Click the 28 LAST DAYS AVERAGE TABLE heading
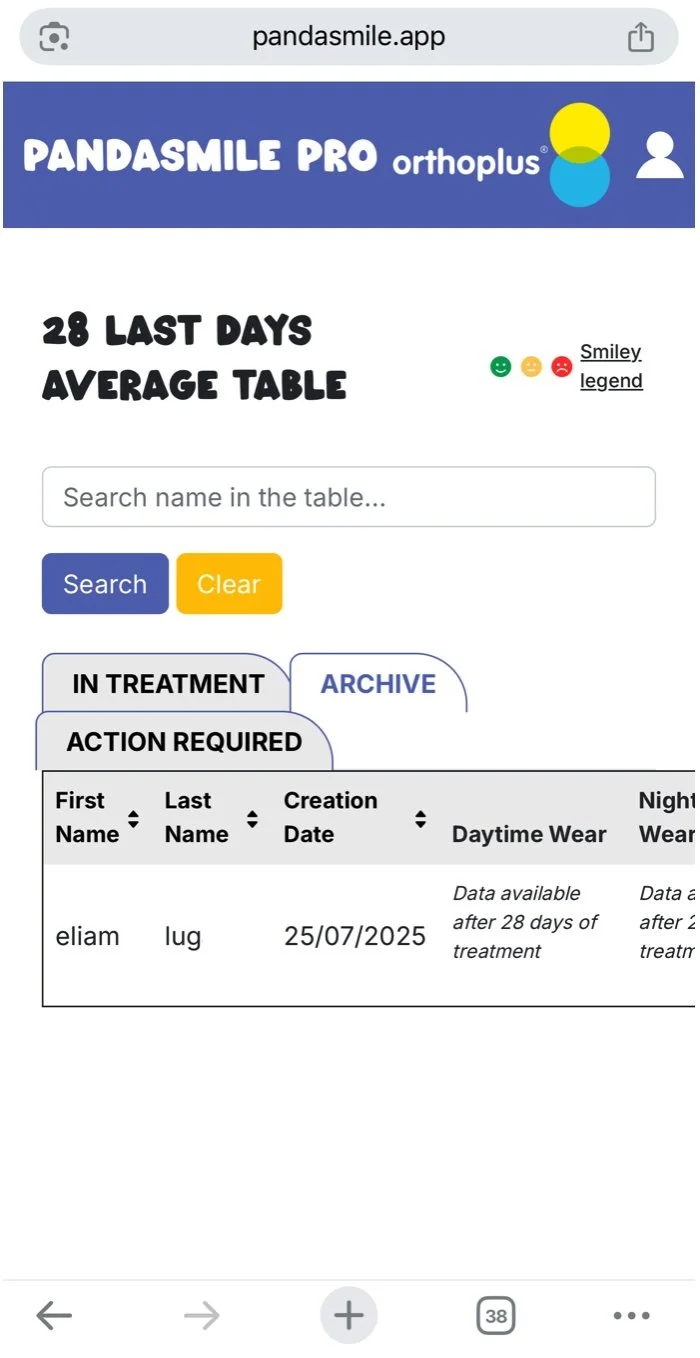This screenshot has width=700, height=1358. (x=195, y=358)
